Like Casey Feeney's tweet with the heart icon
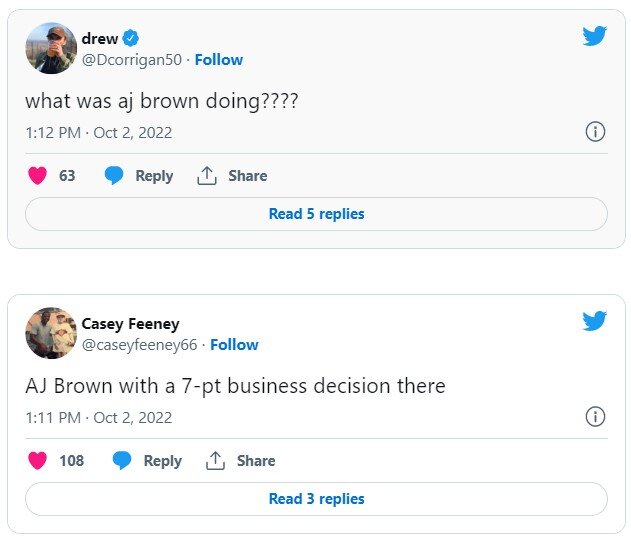 37,461
